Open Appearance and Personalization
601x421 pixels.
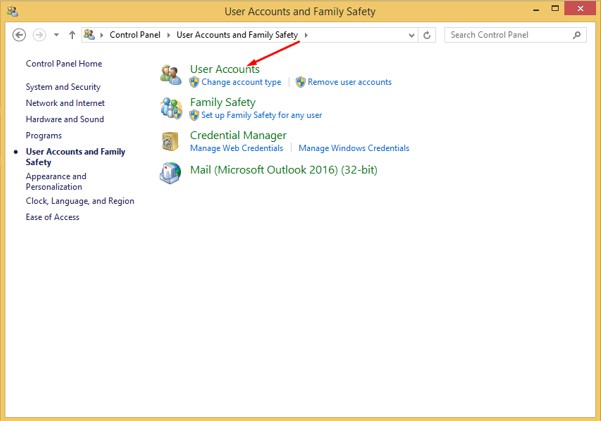56,181
